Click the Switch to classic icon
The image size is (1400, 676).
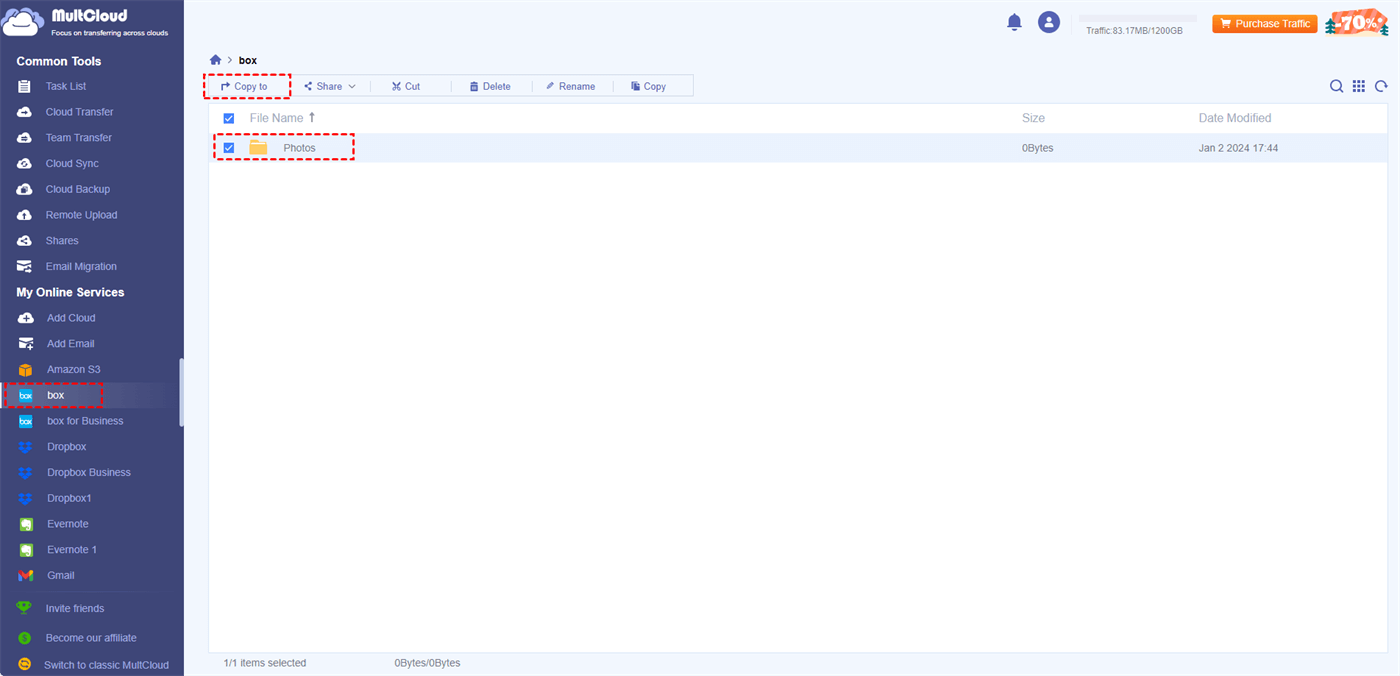click(25, 665)
